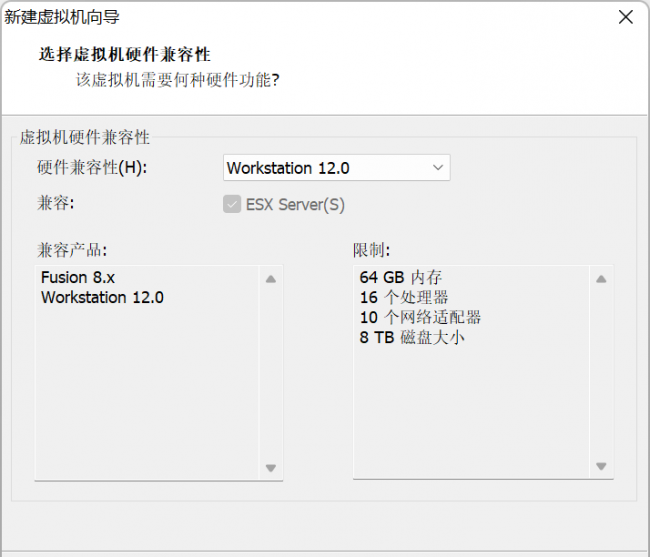The height and width of the screenshot is (557, 650).
Task: Click the limits list scroll up arrow
Action: click(601, 279)
